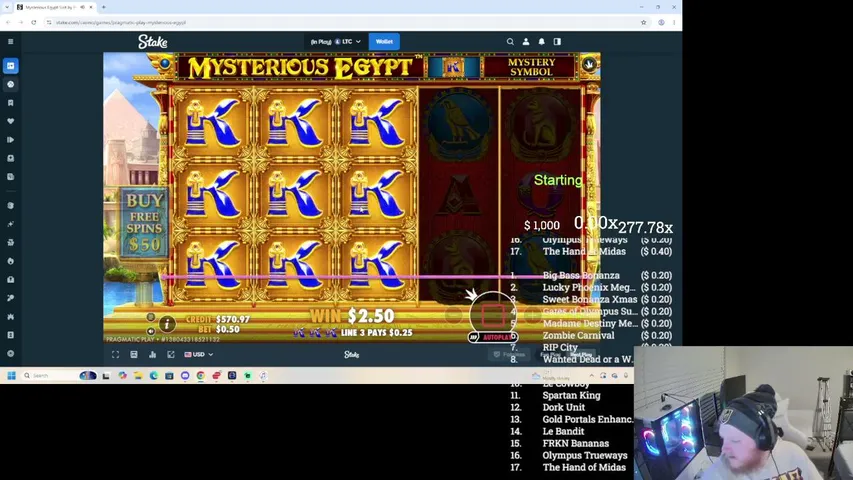Screen dimensions: 853x480
Task: Select the Mysterious Egypt browser tab
Action: point(53,7)
